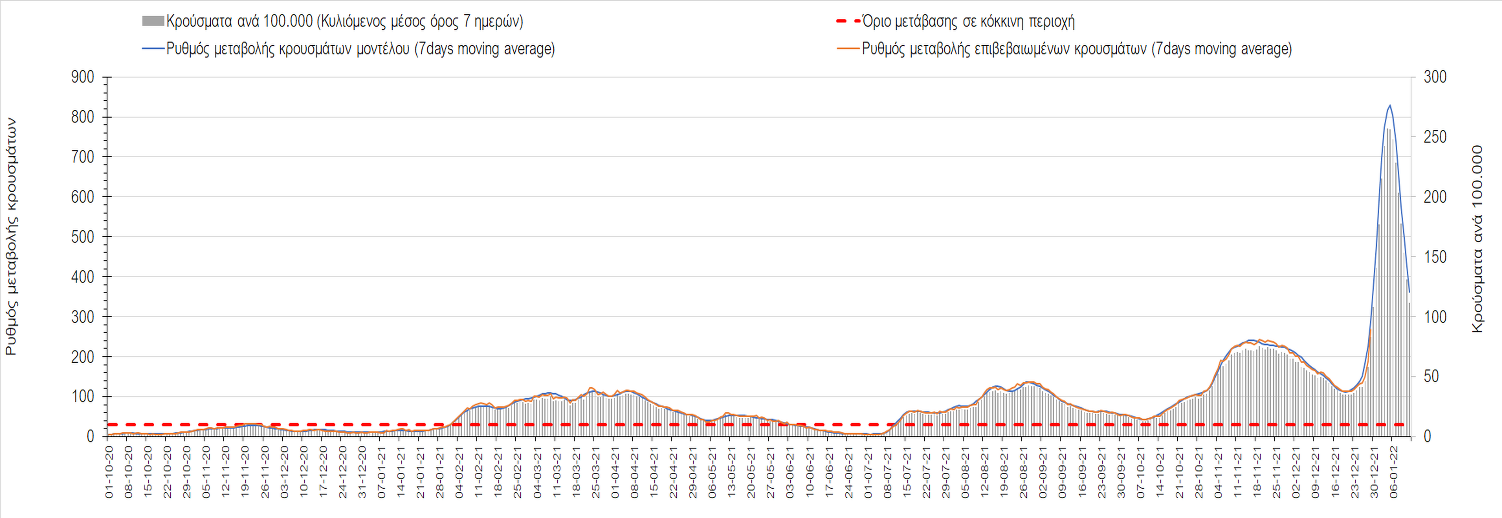The image size is (1502, 518).
Task: Click the 01-10-20 date label
Action: (x=110, y=470)
